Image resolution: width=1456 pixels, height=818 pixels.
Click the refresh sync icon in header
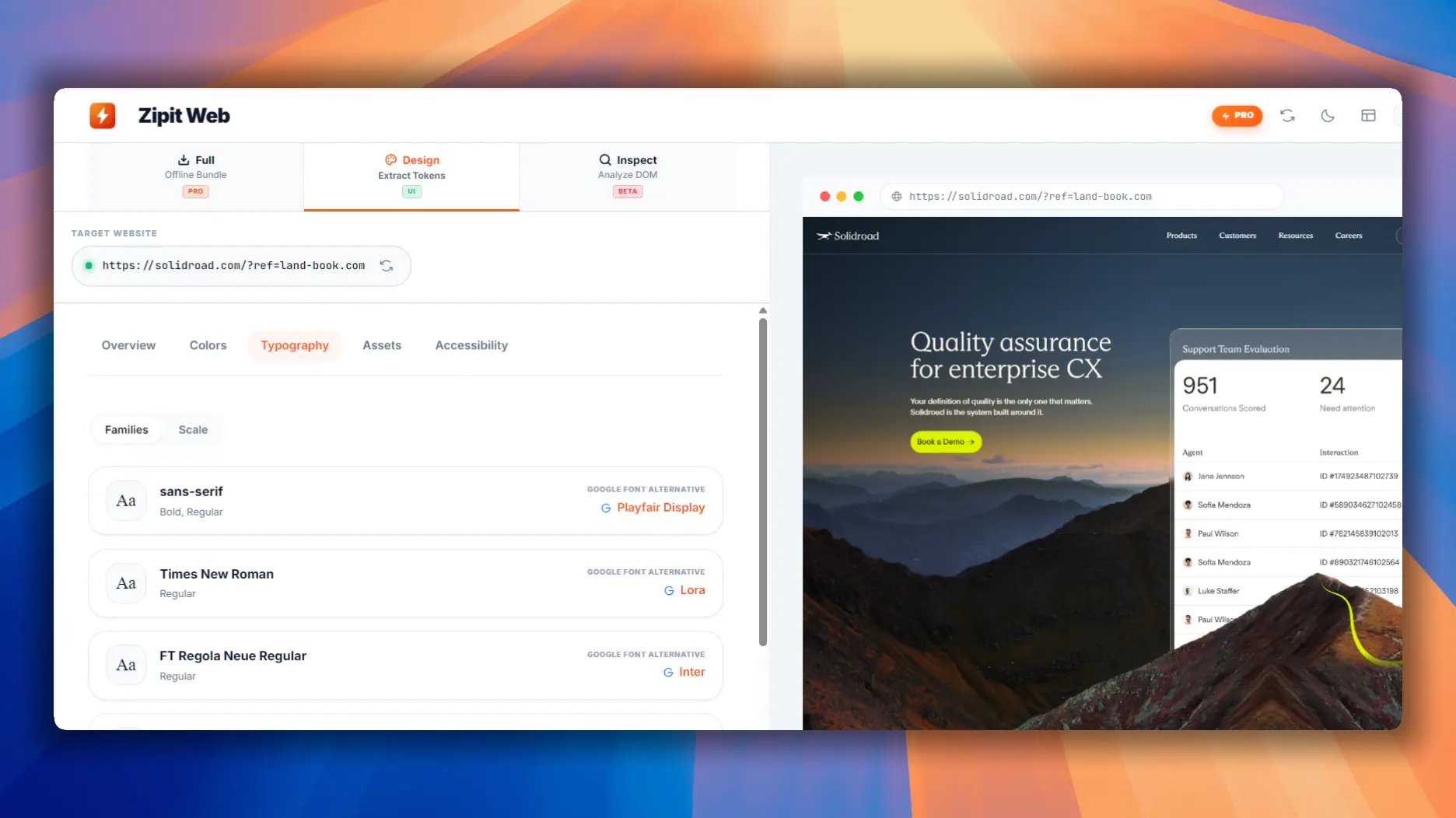[1287, 115]
